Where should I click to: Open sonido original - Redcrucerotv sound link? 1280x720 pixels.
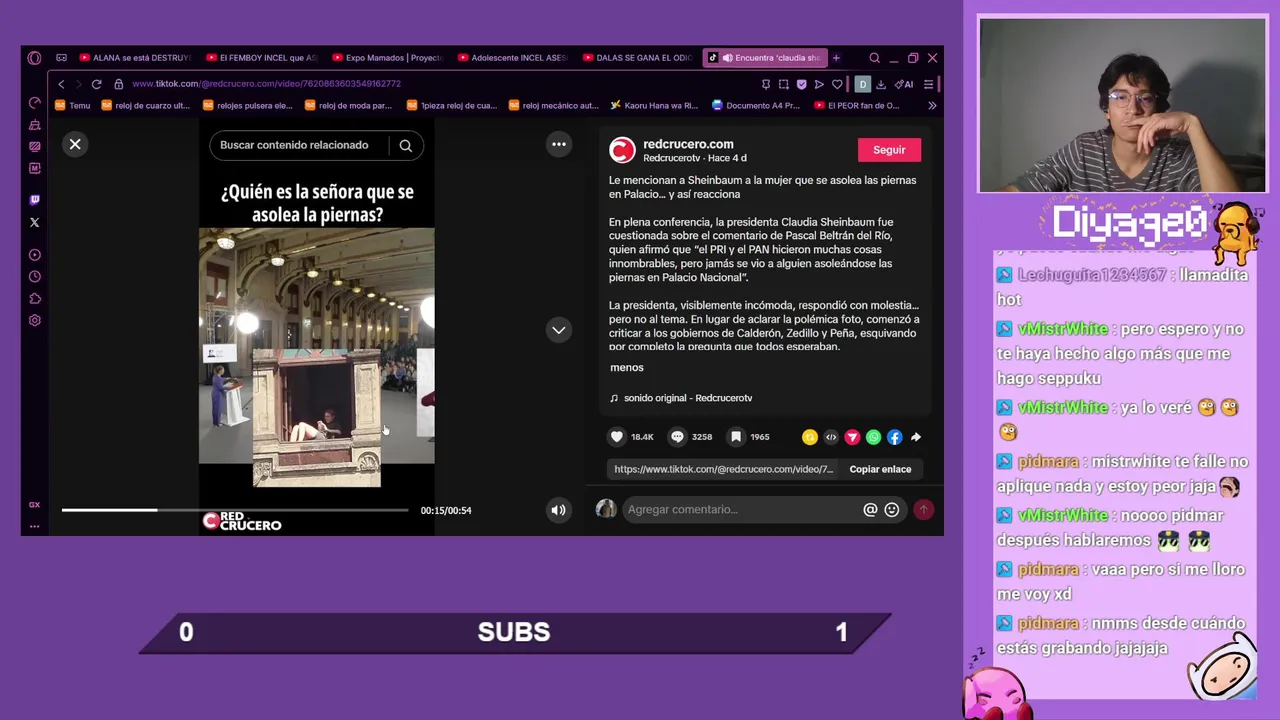681,398
